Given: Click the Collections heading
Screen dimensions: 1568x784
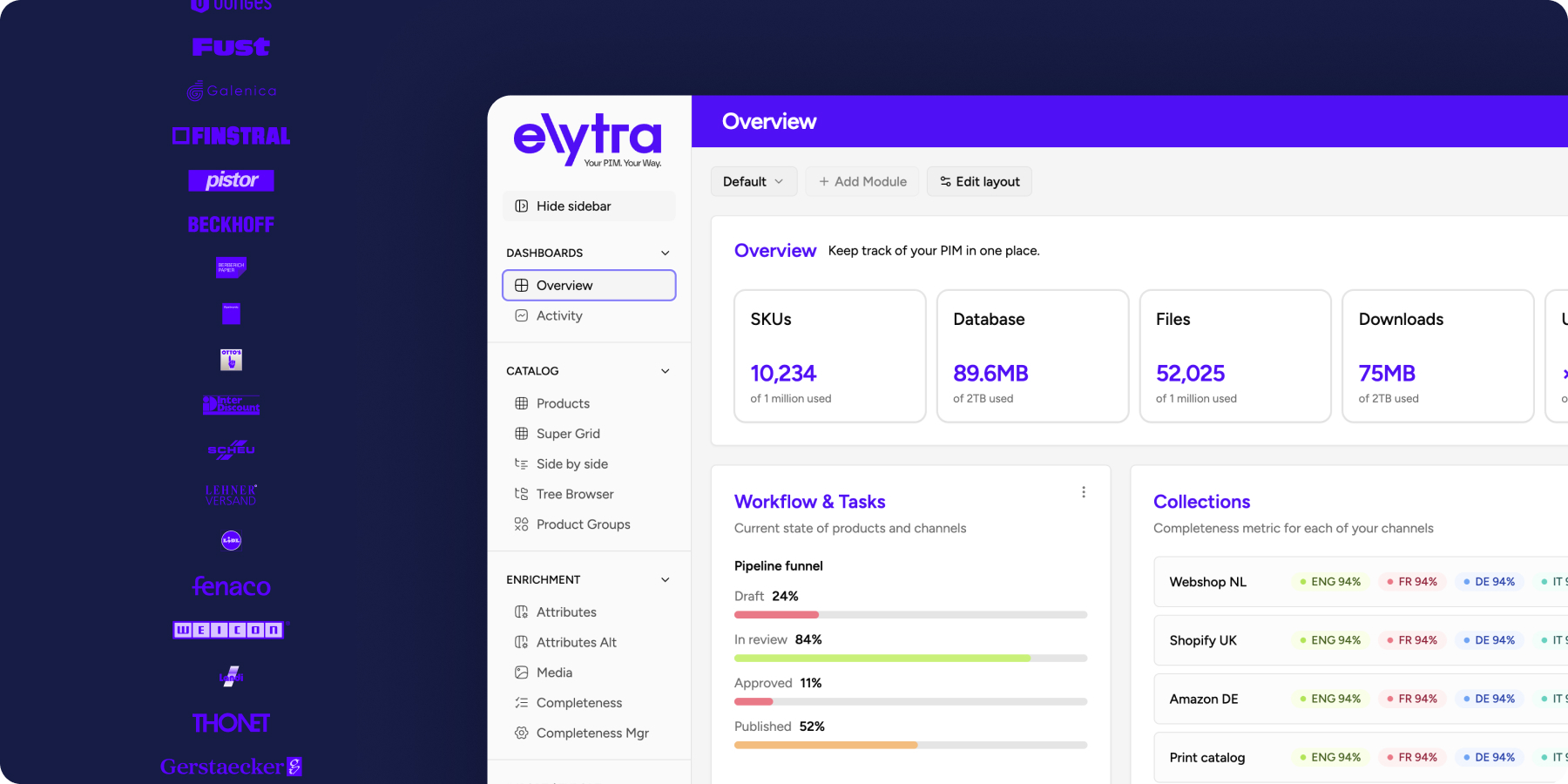Looking at the screenshot, I should 1201,502.
